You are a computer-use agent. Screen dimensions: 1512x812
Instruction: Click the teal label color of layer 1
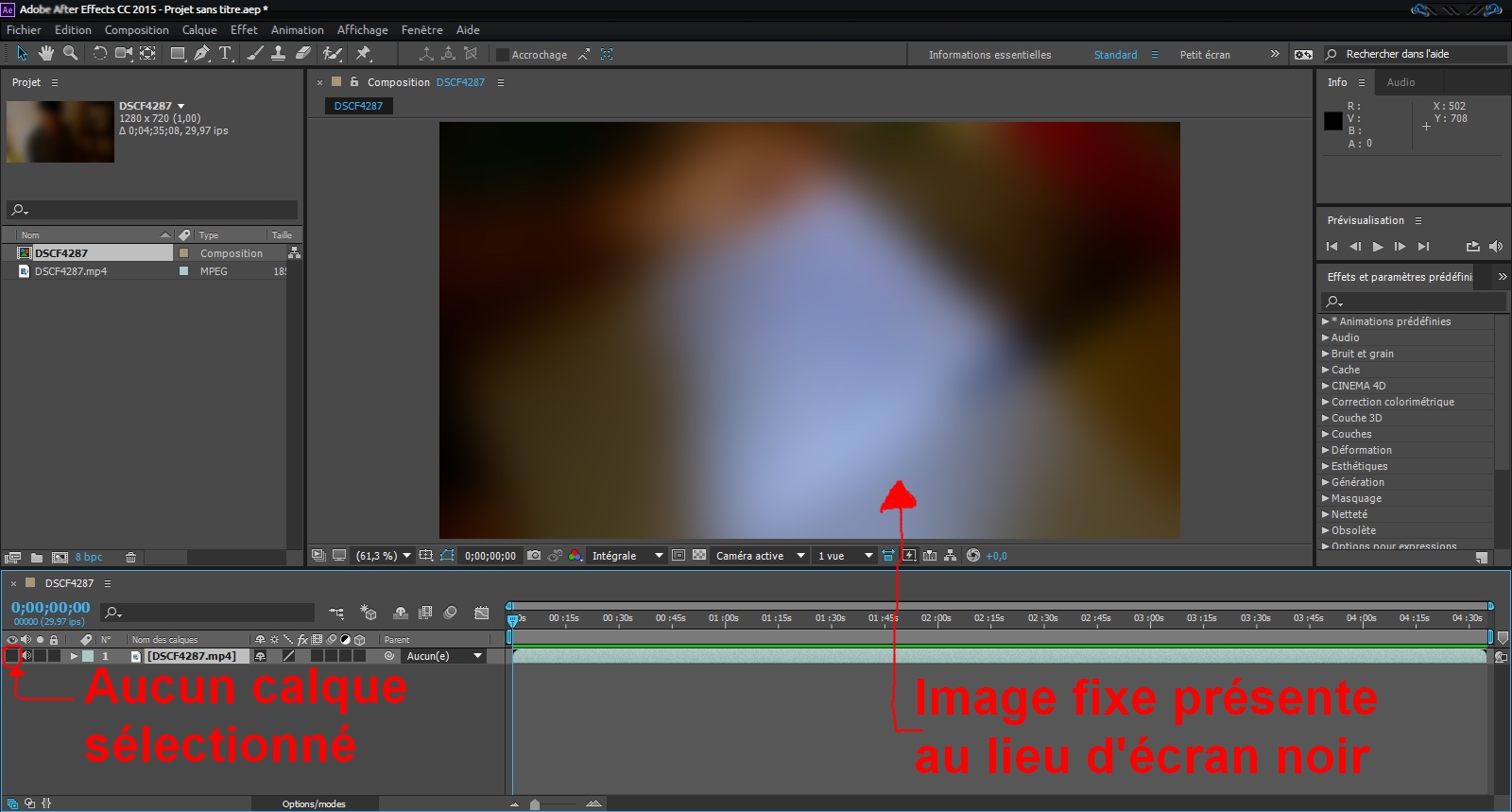point(88,656)
